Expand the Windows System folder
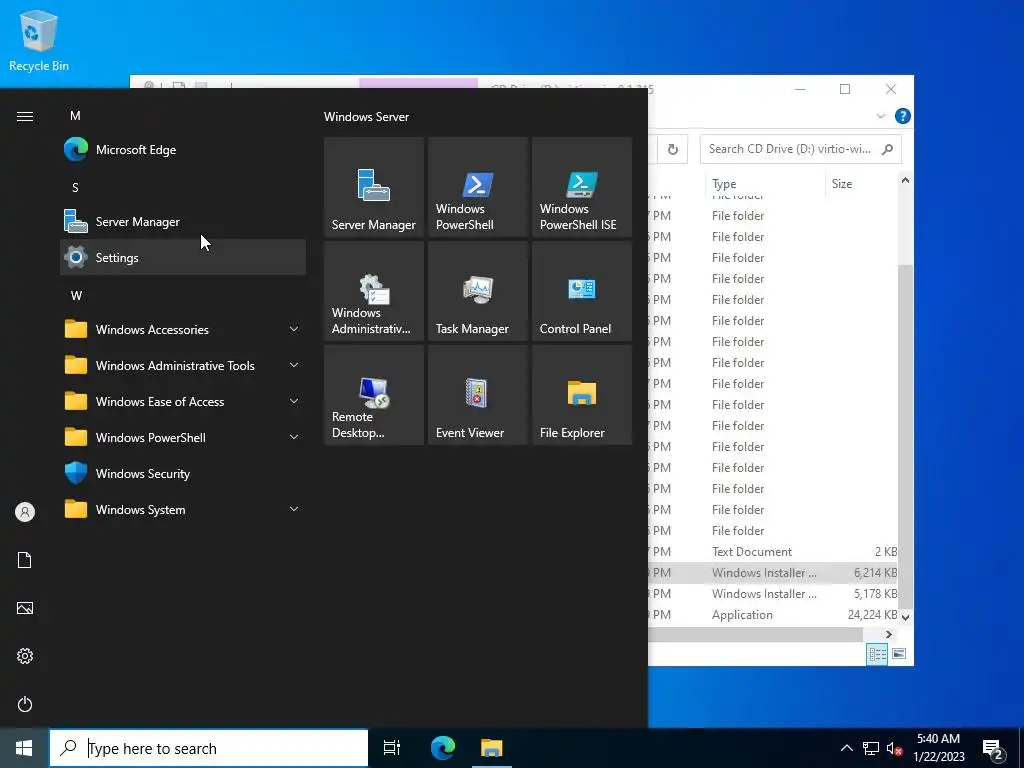 click(183, 509)
